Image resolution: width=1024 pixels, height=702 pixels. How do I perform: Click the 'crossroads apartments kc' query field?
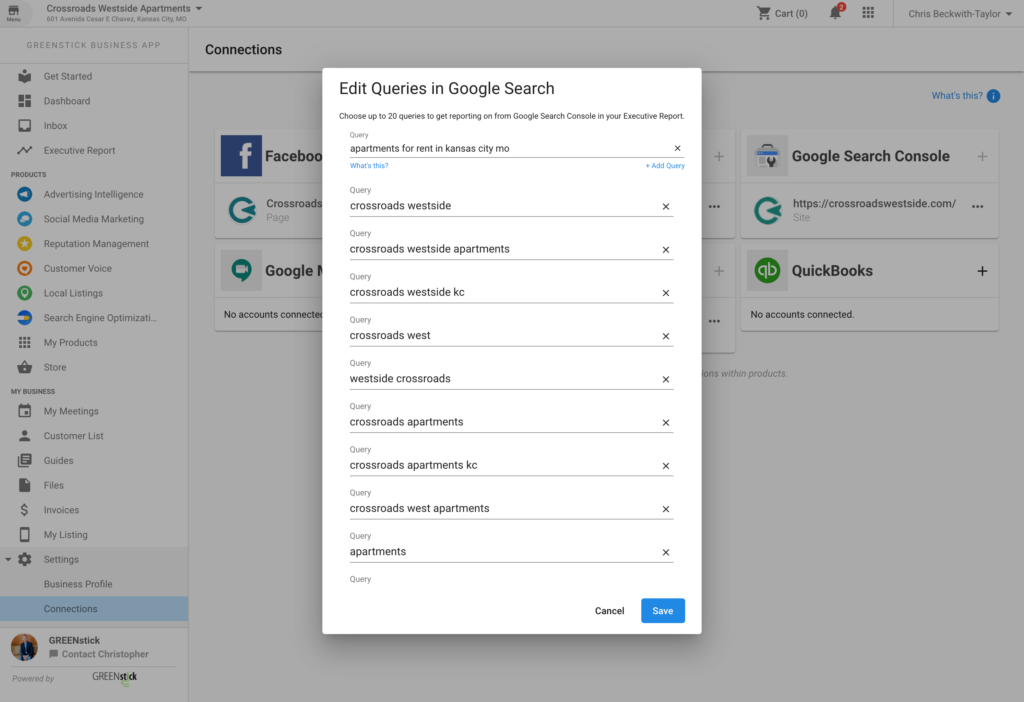pos(500,465)
